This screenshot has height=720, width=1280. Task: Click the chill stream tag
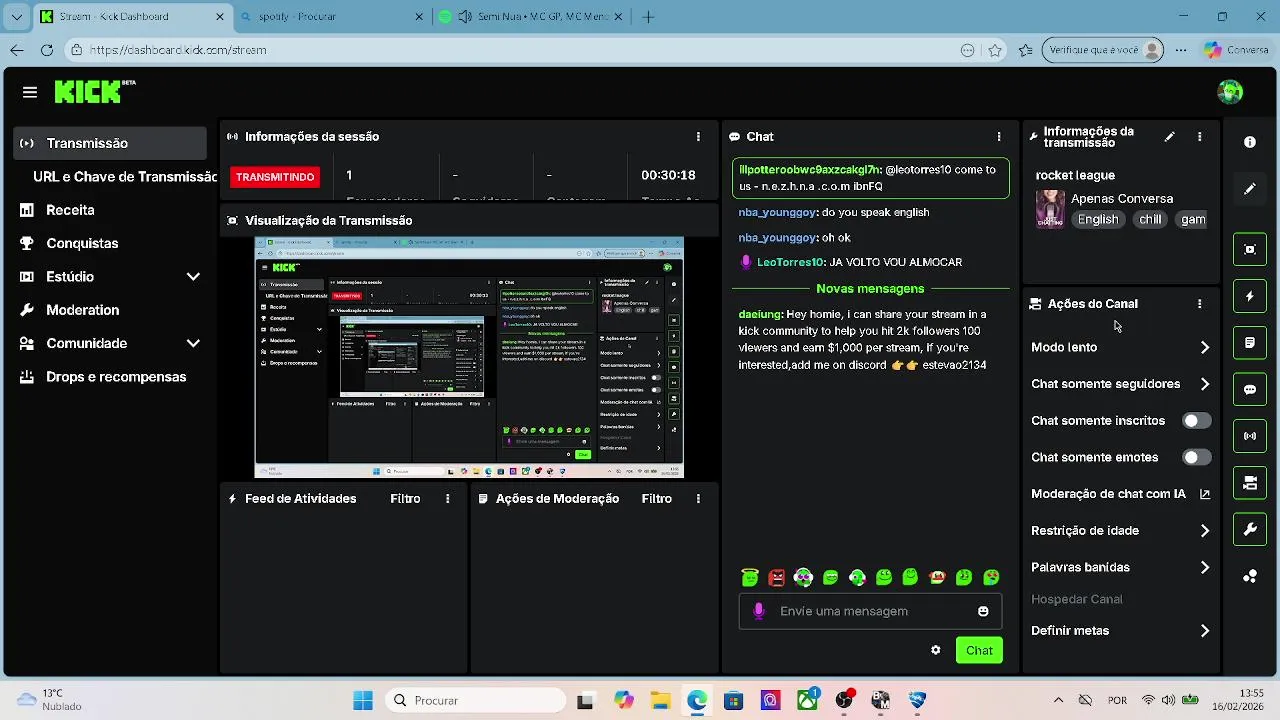point(1151,220)
